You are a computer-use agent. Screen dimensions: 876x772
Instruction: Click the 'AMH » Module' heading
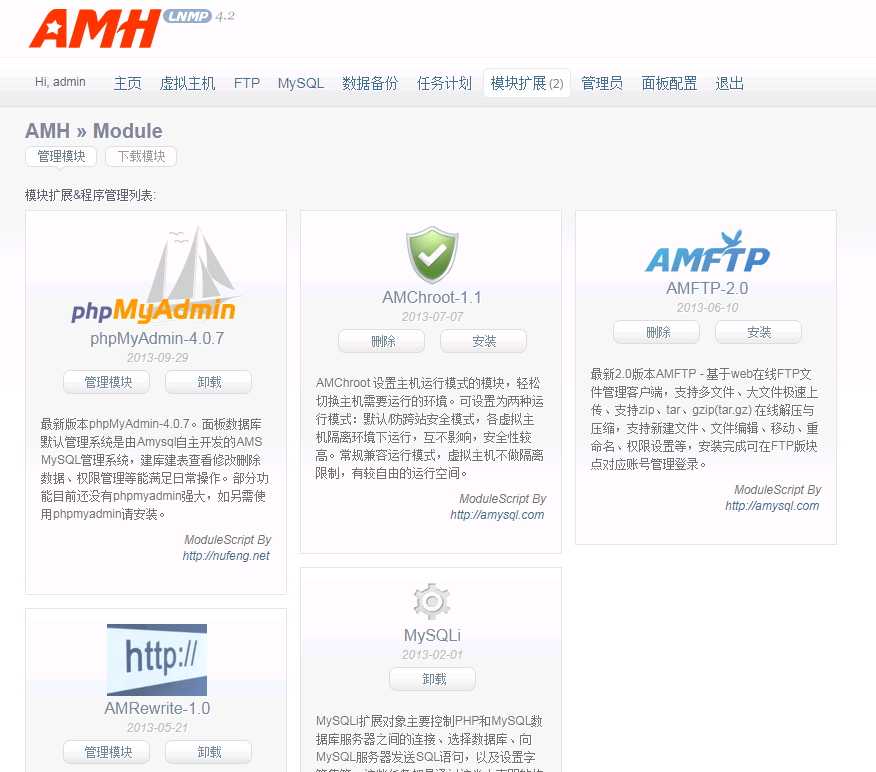tap(94, 131)
